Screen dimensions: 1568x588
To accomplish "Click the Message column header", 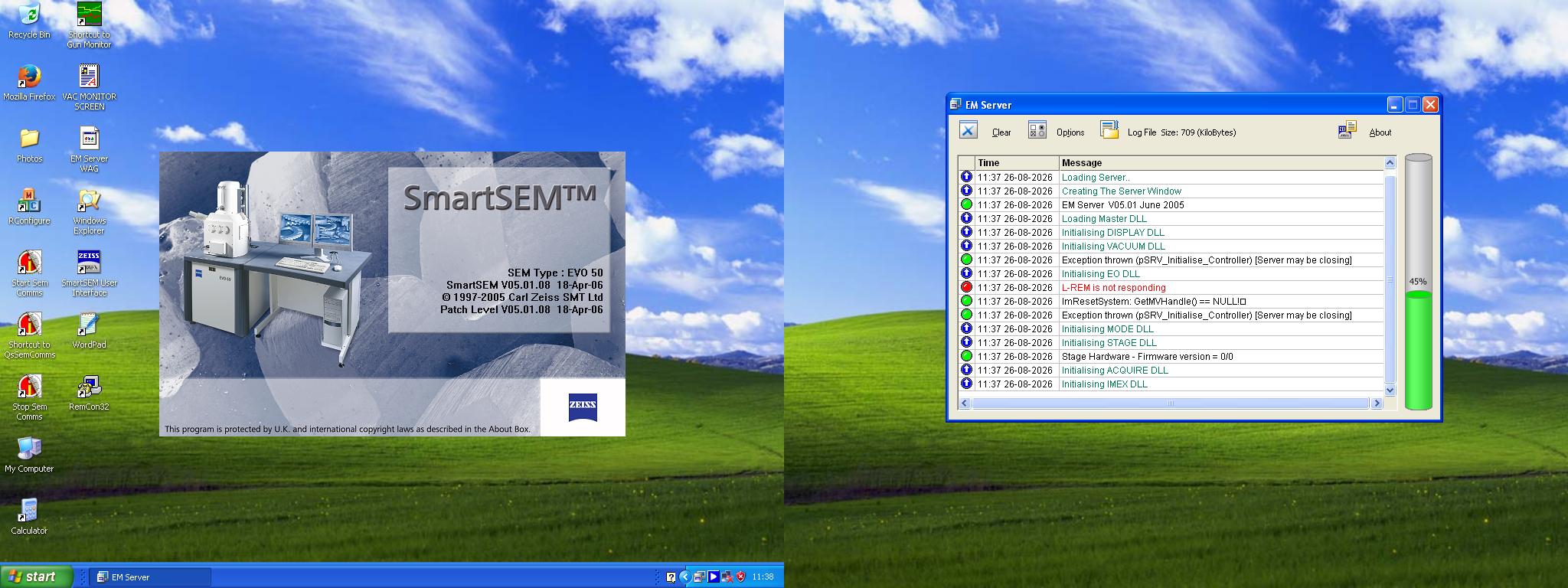I will click(1221, 162).
